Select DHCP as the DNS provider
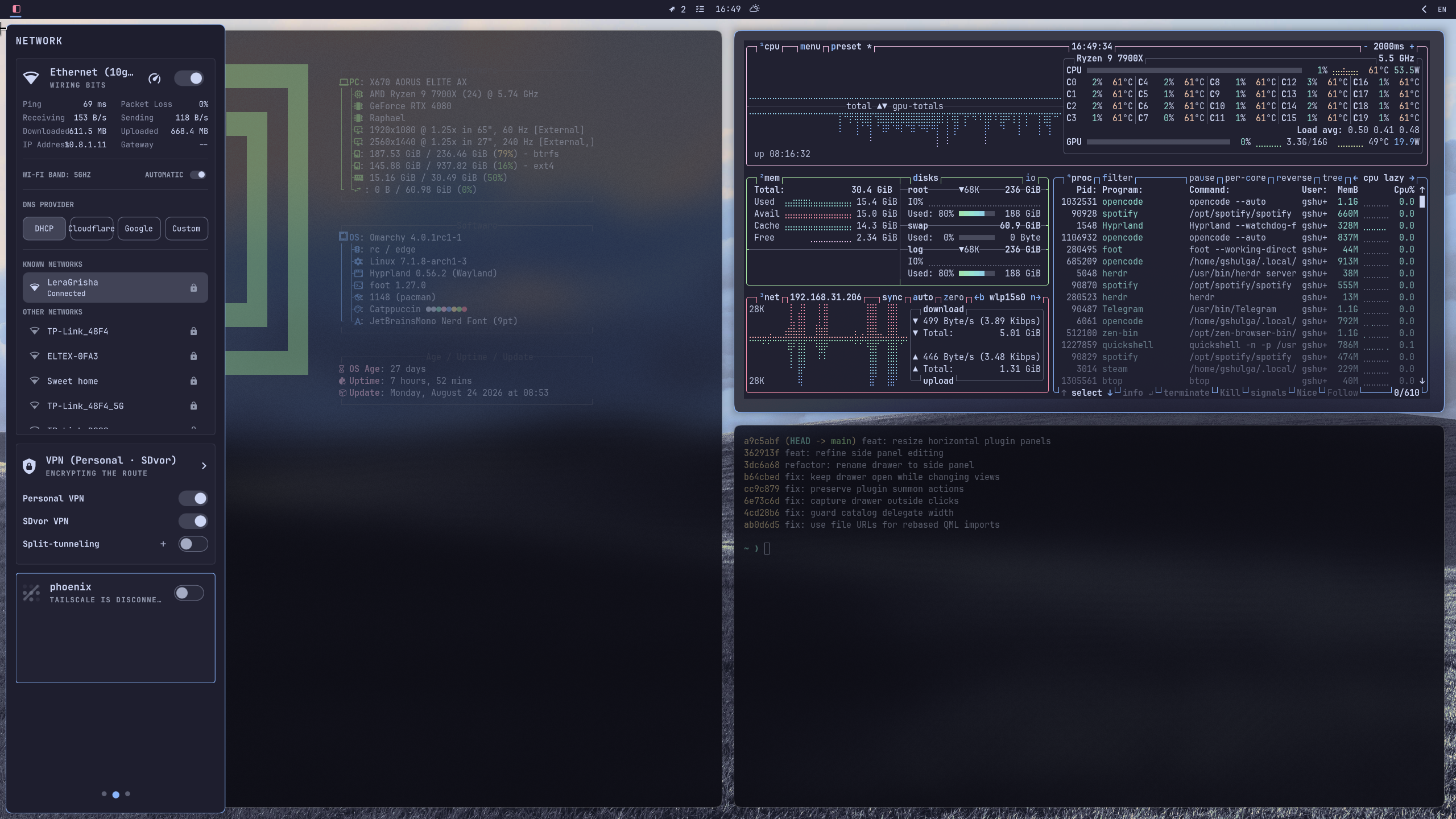 (x=44, y=229)
